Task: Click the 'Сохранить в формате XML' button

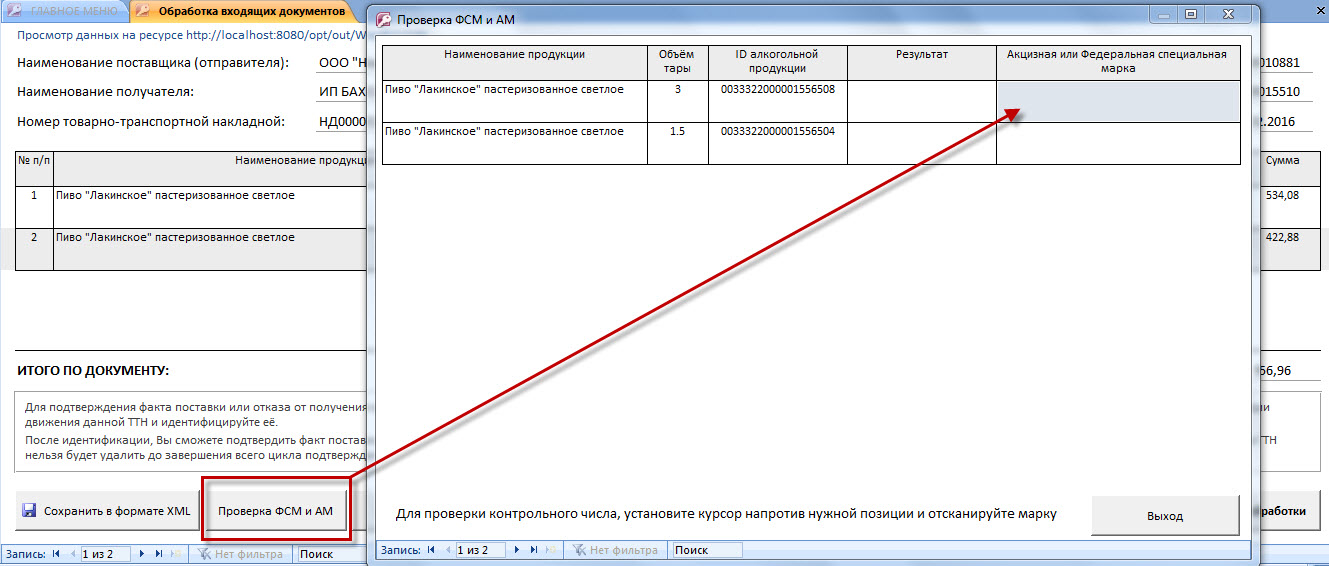Action: (105, 511)
